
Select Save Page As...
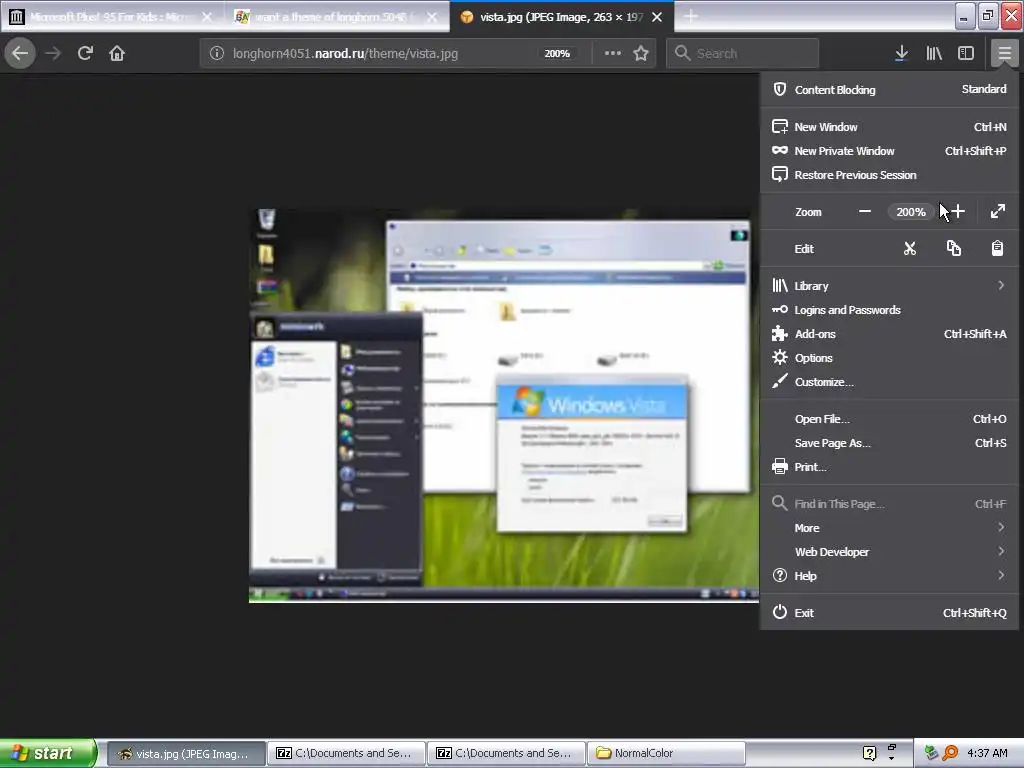pyautogui.click(x=889, y=443)
